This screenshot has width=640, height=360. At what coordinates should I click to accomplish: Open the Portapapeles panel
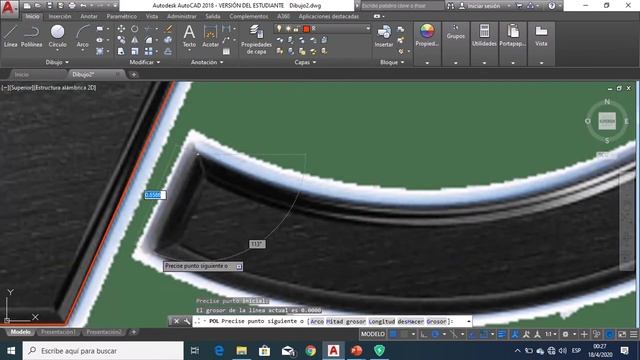click(513, 35)
